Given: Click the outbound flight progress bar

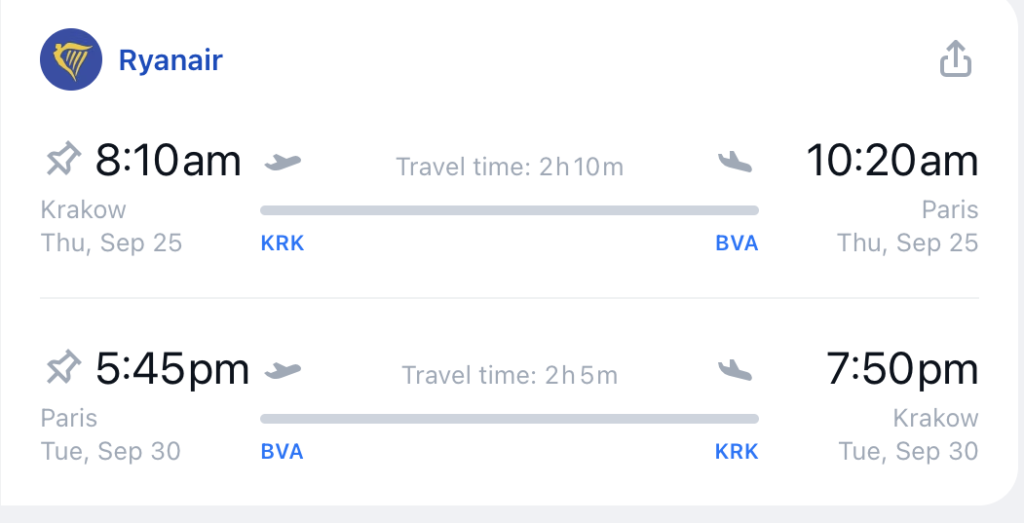Looking at the screenshot, I should click(509, 210).
